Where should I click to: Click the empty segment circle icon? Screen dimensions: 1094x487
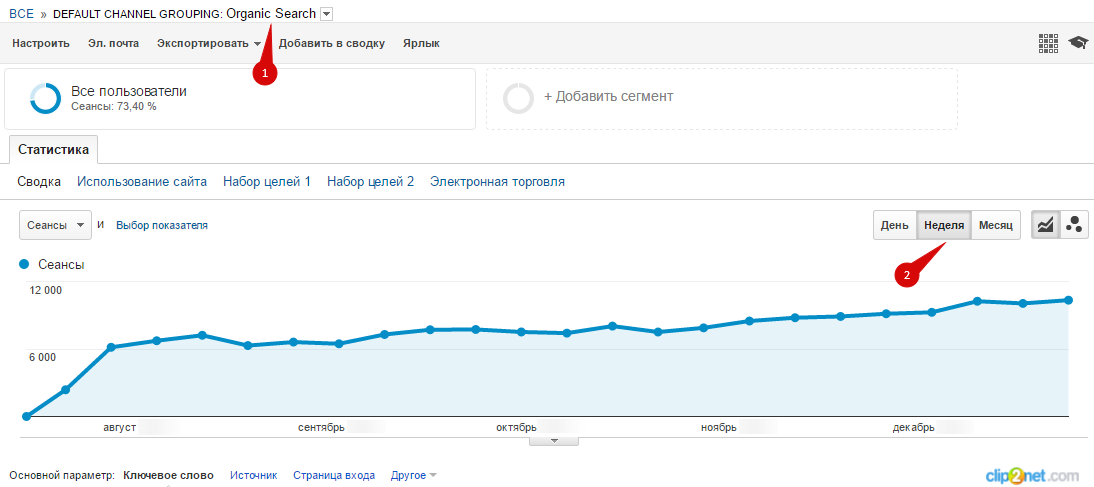coord(518,98)
